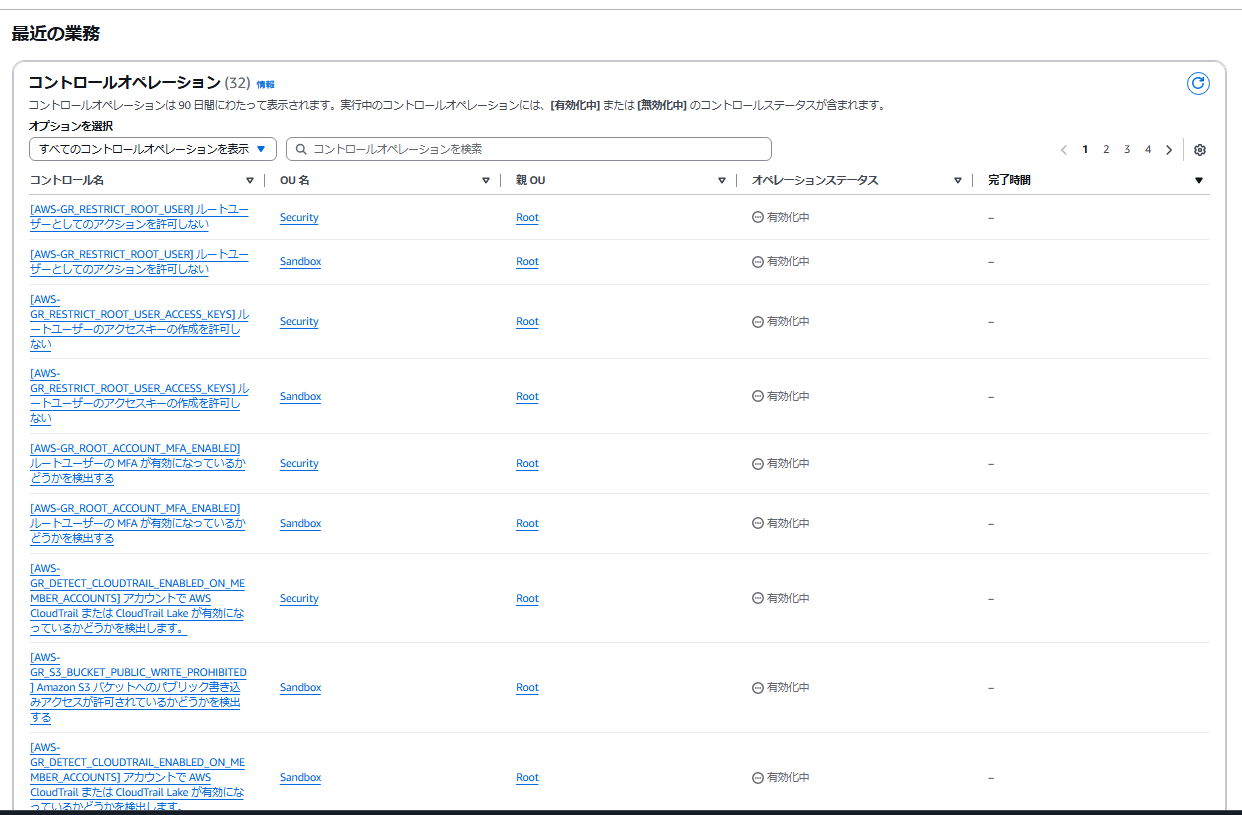The height and width of the screenshot is (815, 1242).
Task: Open AWS-GR_ROOT_ACCOUNT_MFA_ENABLED control for Security
Action: (x=137, y=464)
